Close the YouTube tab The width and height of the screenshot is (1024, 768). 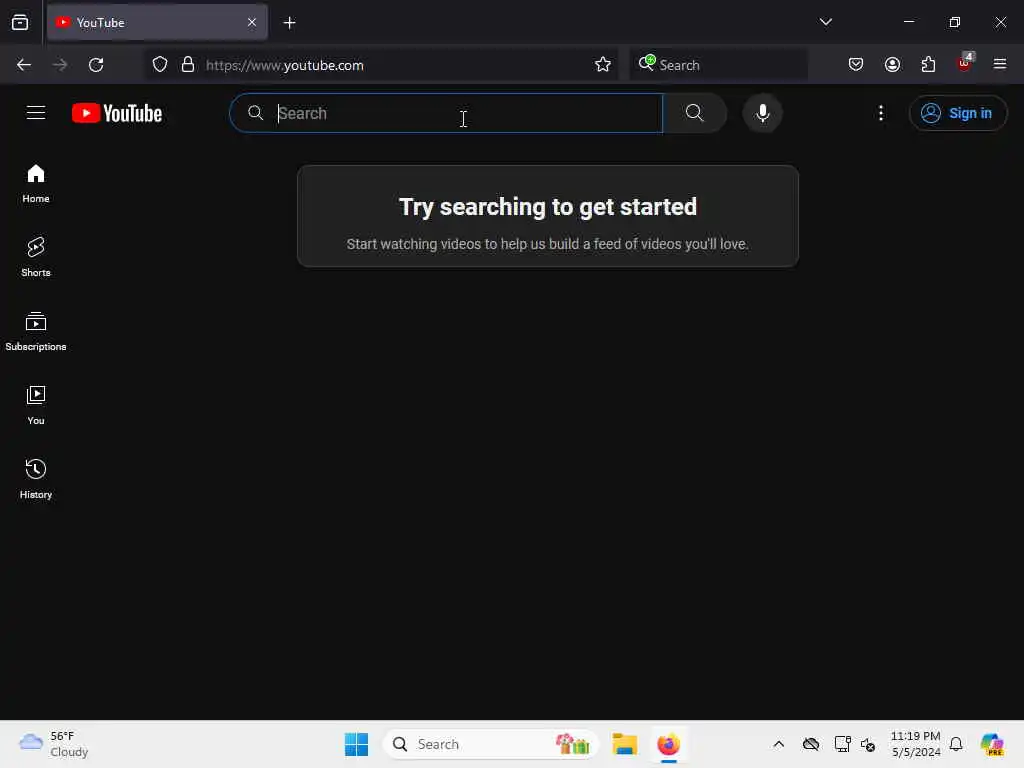coord(252,22)
